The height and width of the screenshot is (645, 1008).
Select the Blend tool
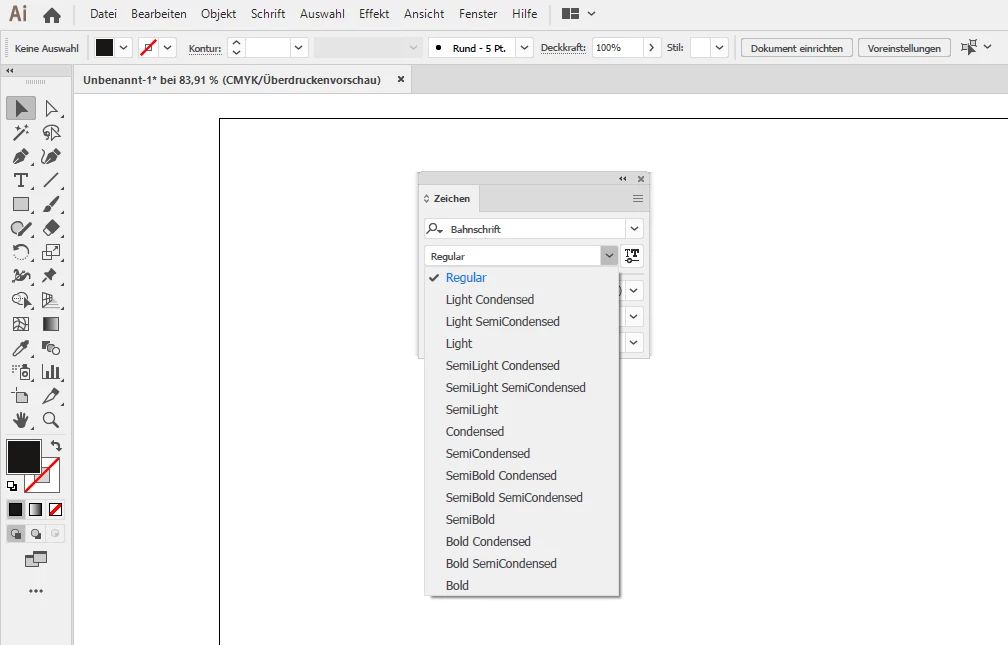coord(51,348)
